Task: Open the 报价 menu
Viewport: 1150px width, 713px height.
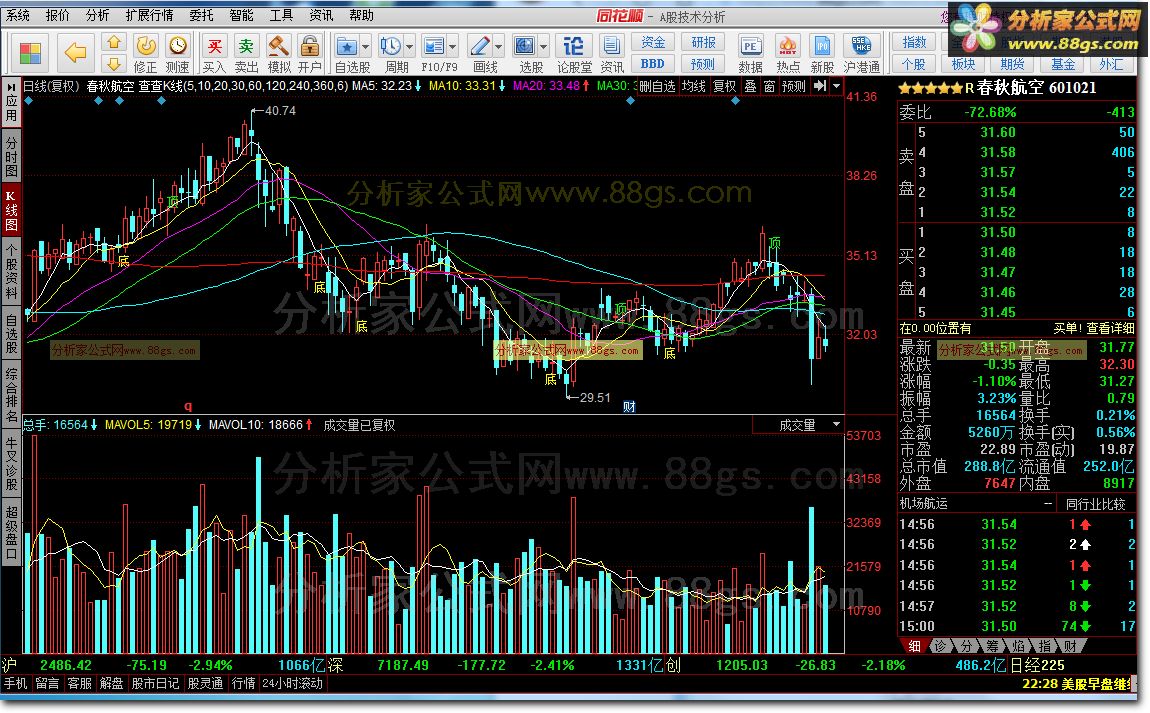Action: 58,15
